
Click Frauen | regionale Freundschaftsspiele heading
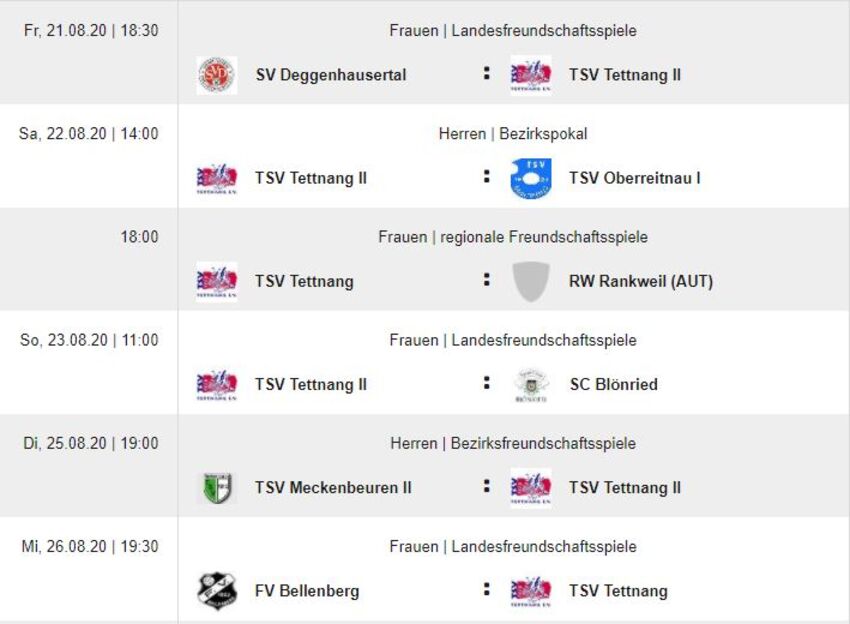tap(513, 237)
